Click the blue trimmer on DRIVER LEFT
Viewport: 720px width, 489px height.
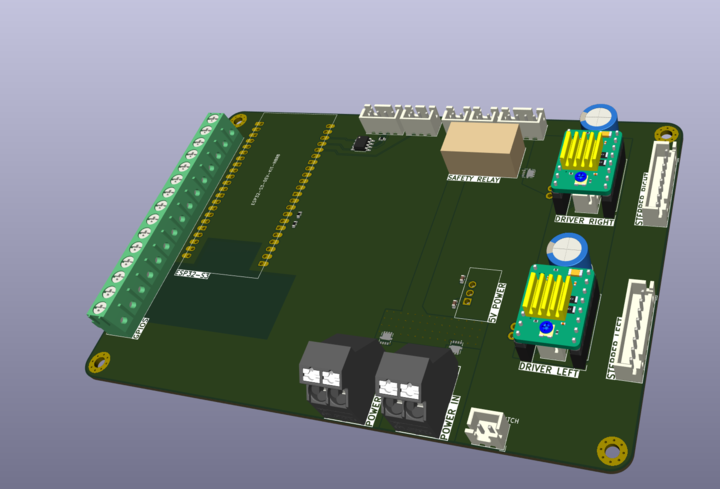point(546,327)
